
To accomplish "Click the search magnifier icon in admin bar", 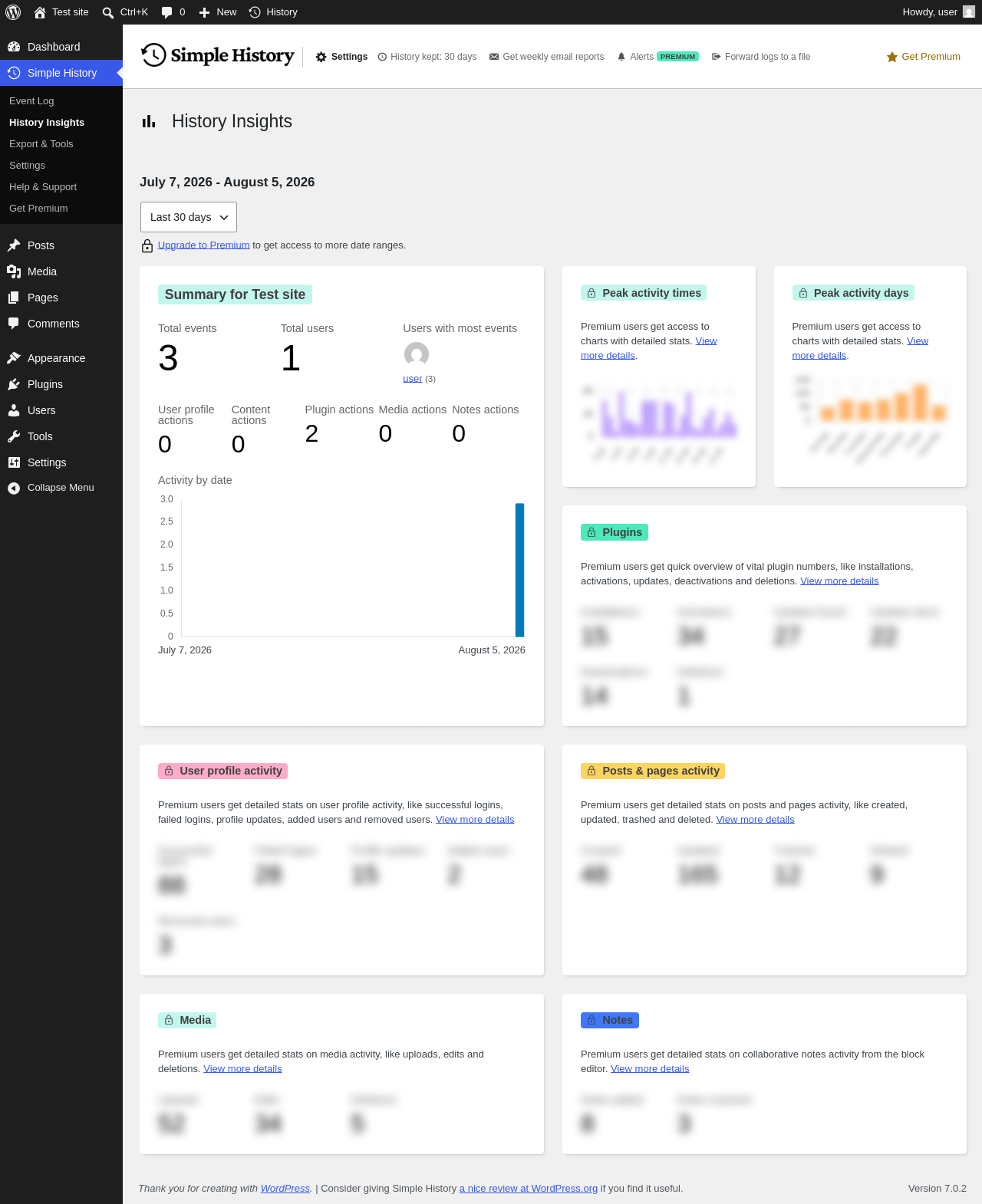I will 108,12.
